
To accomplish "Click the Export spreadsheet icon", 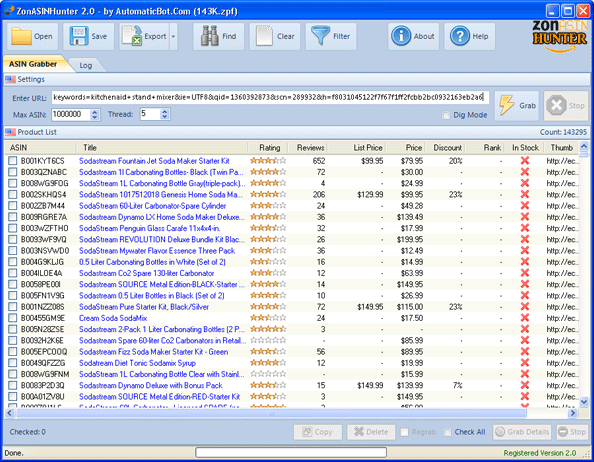I will (132, 36).
